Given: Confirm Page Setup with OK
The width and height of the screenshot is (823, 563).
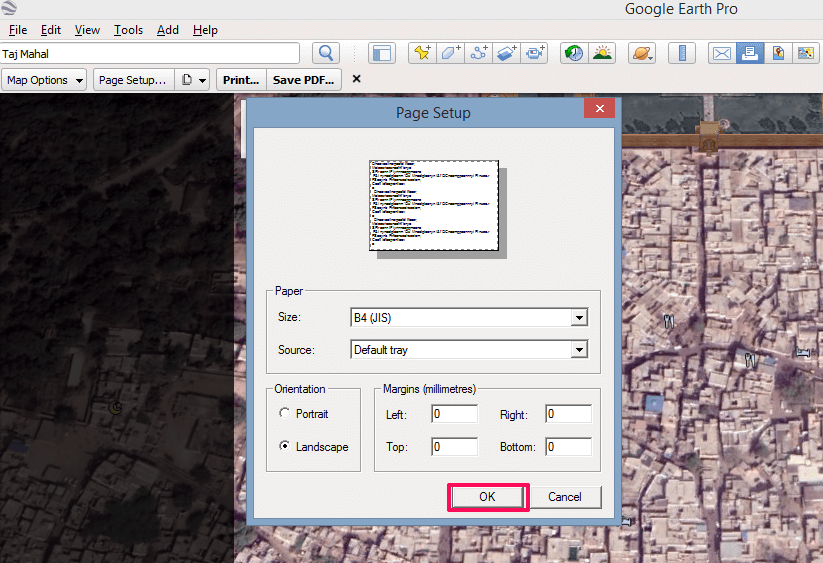Looking at the screenshot, I should 487,497.
